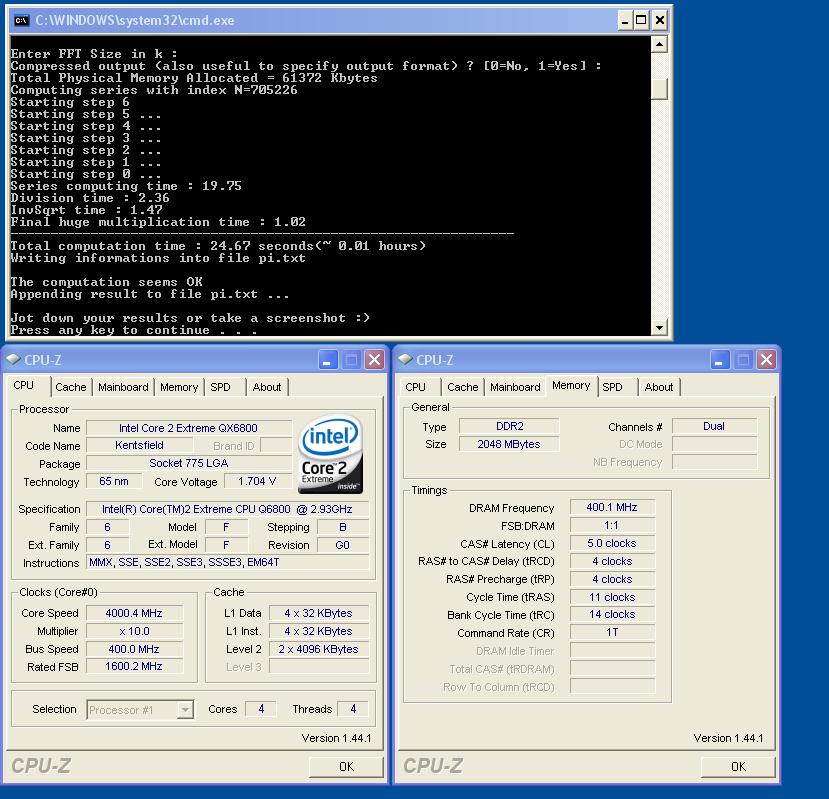Click the Specification field text
The width and height of the screenshot is (829, 799).
point(227,509)
